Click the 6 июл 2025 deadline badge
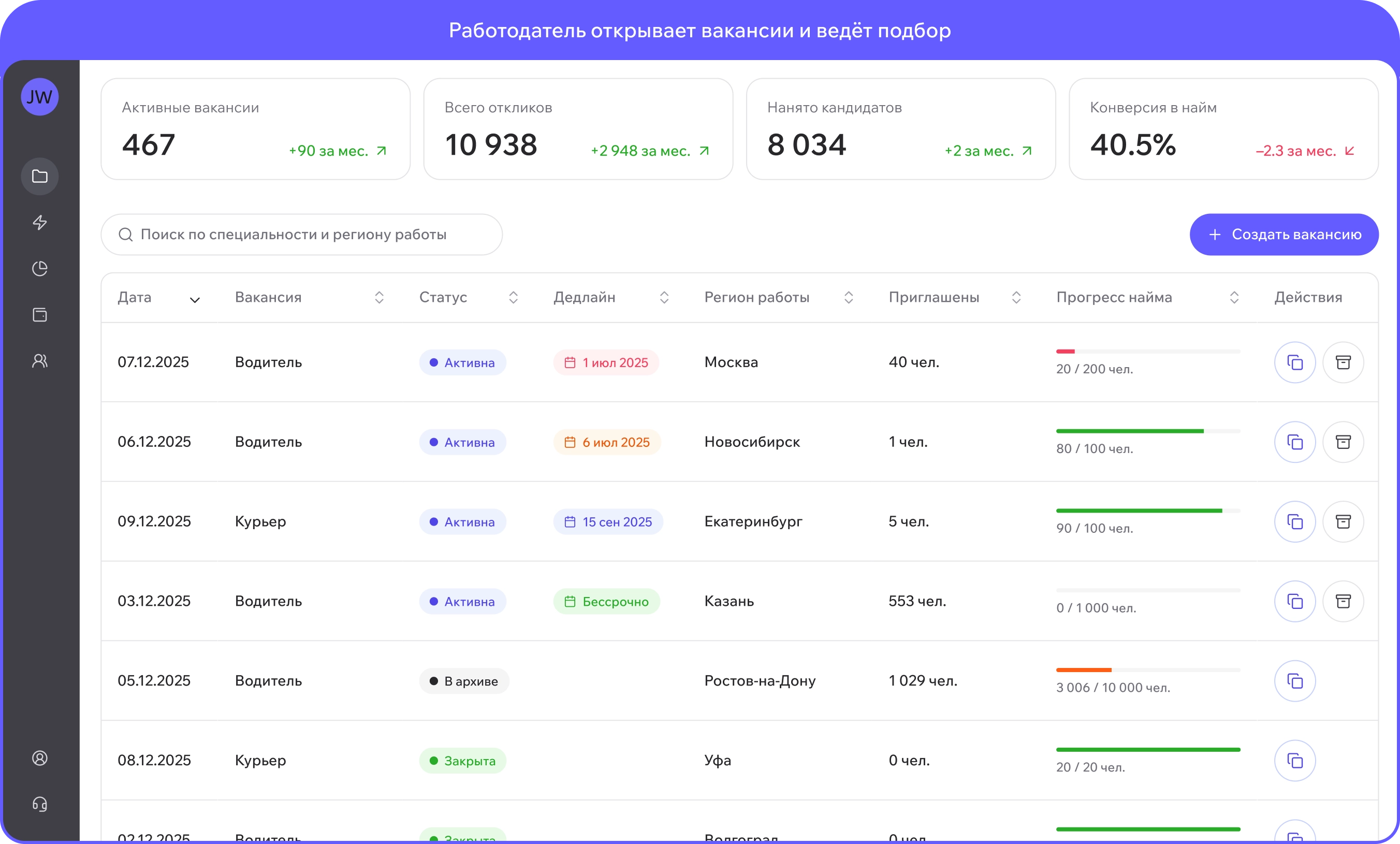This screenshot has width=1400, height=844. pos(607,442)
